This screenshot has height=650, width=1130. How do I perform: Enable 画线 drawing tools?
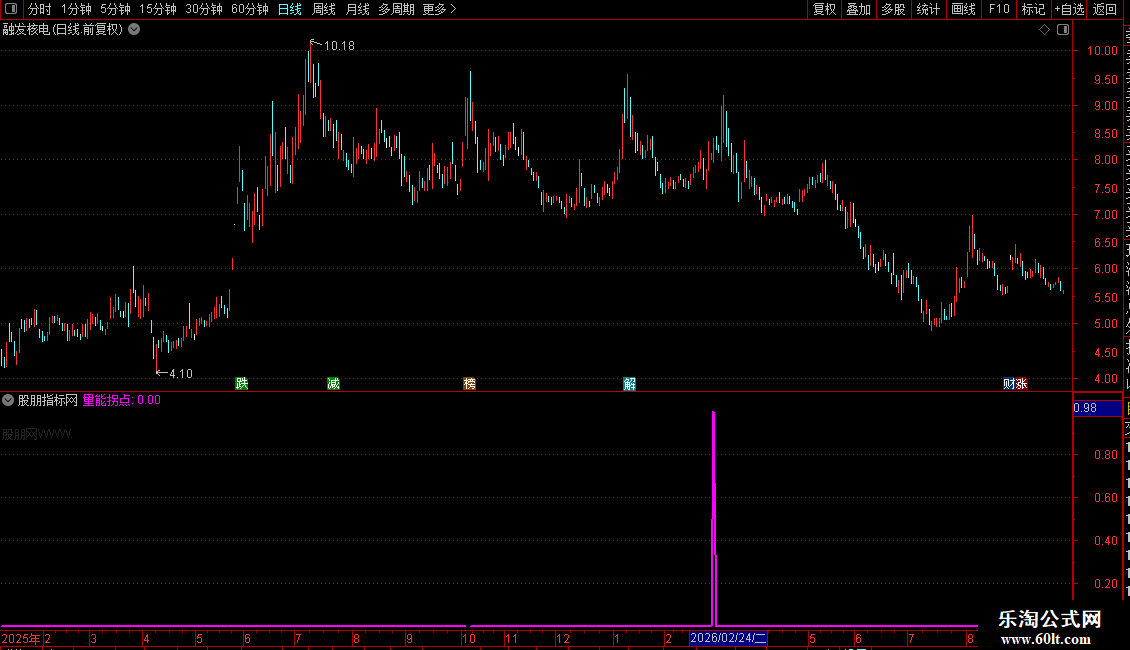[964, 9]
